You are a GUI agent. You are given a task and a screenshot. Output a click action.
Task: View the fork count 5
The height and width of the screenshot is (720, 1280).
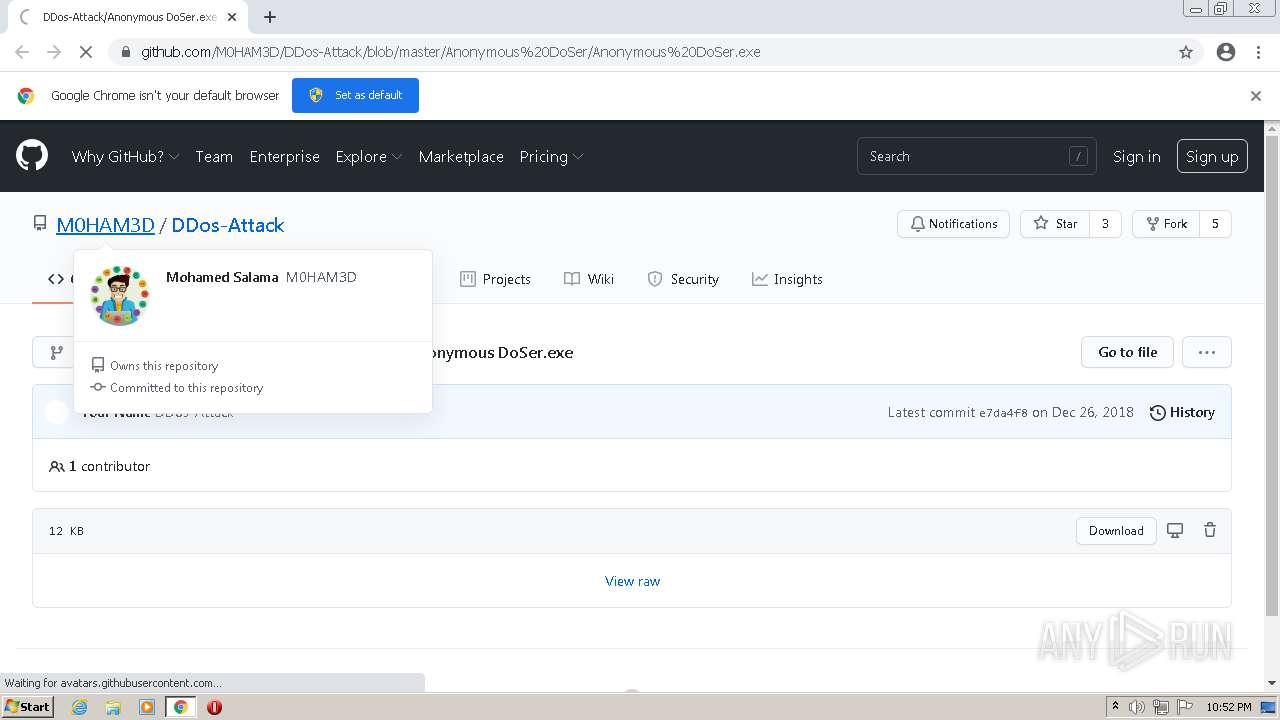[1215, 224]
